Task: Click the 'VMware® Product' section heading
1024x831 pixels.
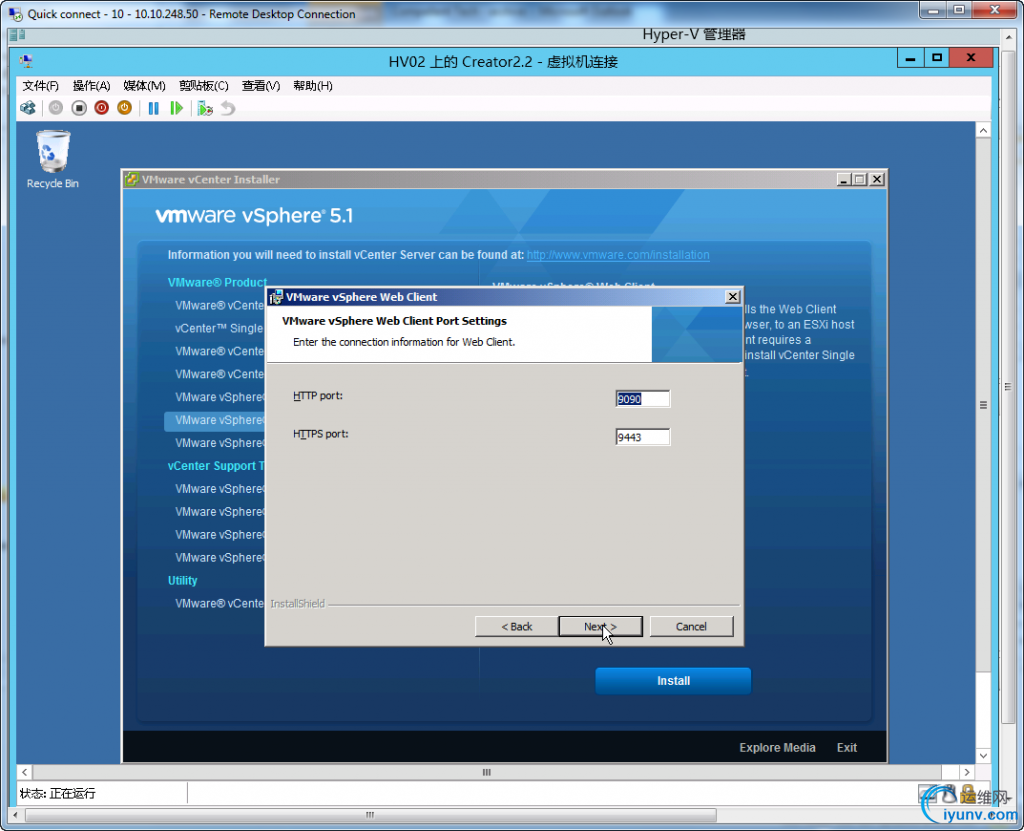Action: [x=217, y=282]
